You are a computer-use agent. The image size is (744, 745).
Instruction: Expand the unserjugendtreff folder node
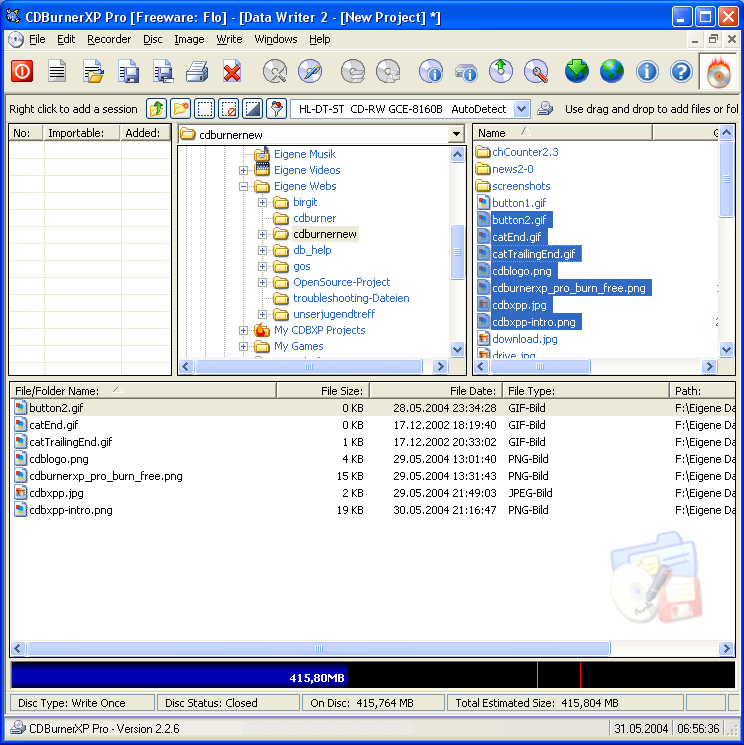point(262,314)
